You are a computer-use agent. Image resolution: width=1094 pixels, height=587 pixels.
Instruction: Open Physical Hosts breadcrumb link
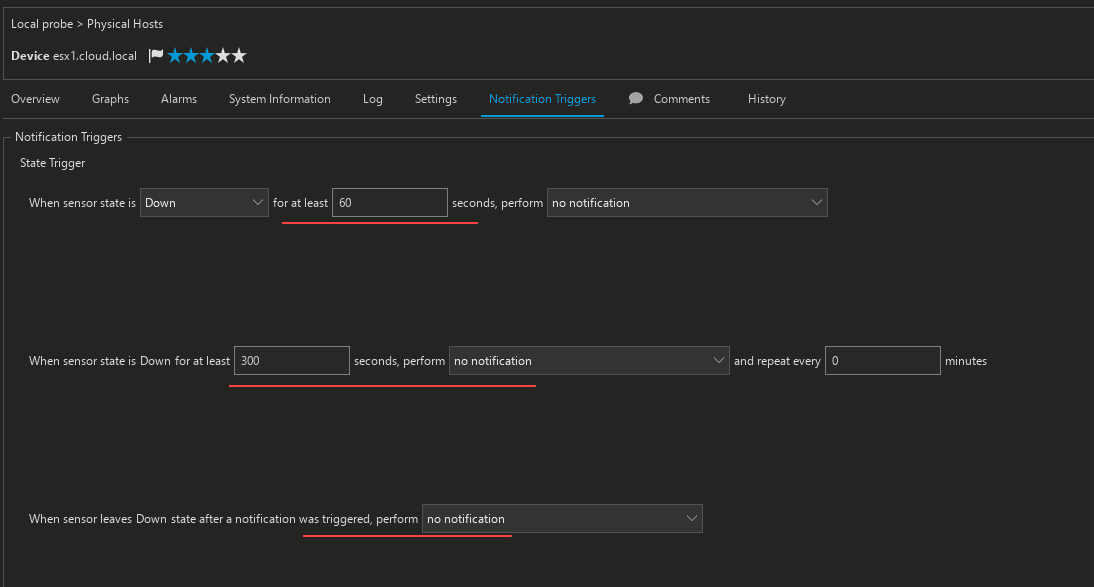125,23
